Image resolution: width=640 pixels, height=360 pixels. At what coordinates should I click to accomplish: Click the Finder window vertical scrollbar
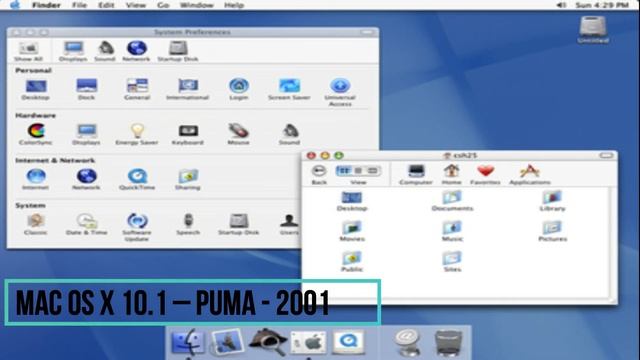(613, 243)
